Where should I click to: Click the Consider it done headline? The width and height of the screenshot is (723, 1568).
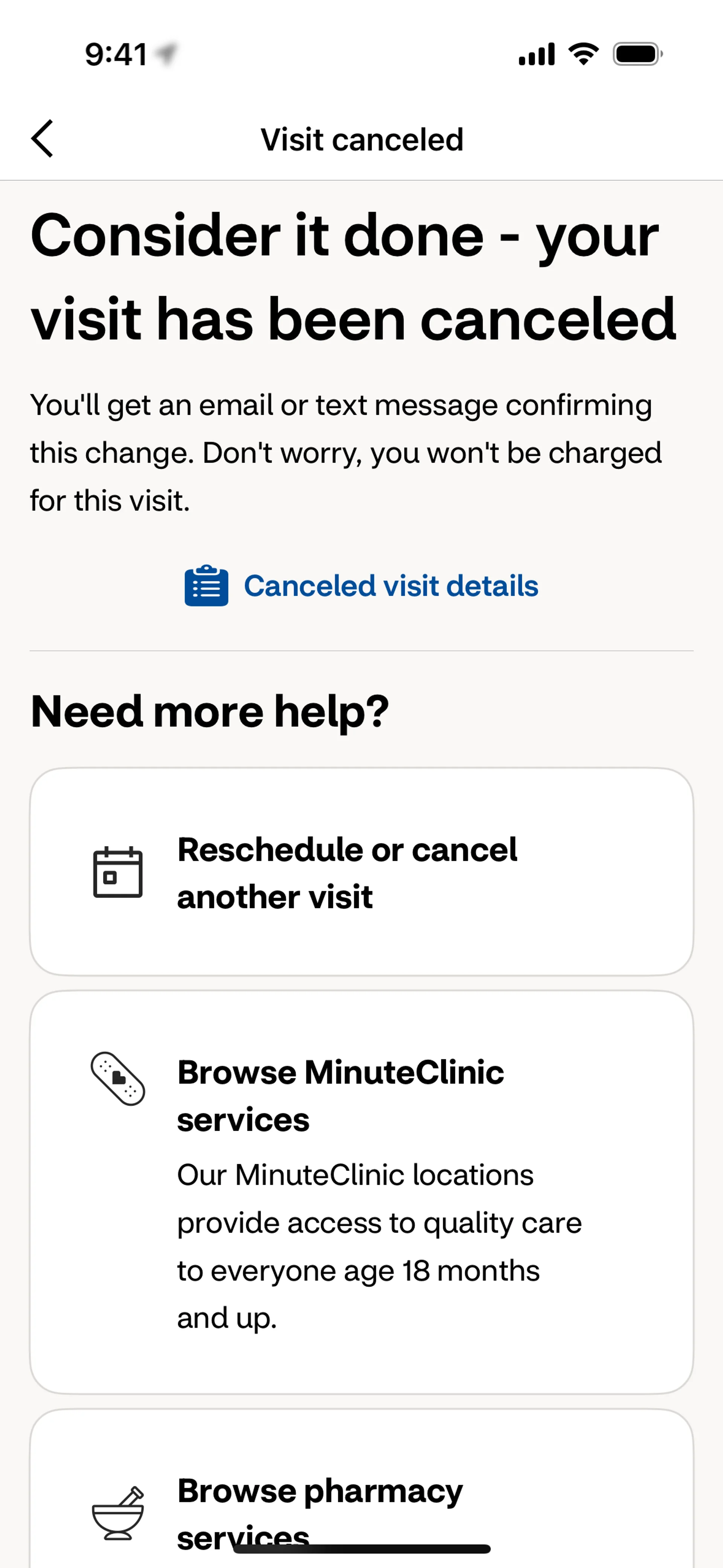[353, 278]
